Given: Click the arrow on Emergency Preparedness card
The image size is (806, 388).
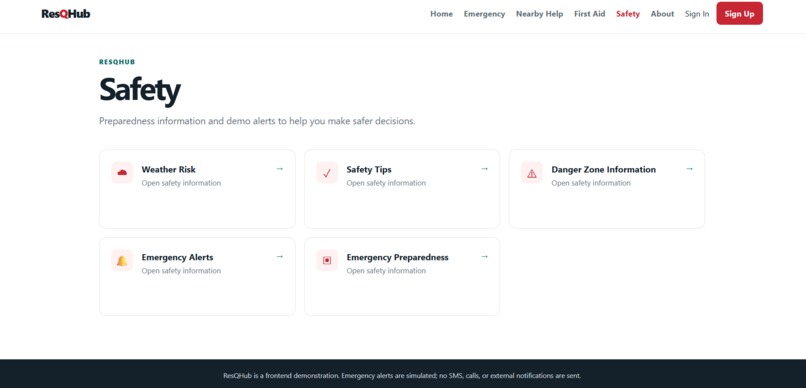Looking at the screenshot, I should click(x=484, y=256).
